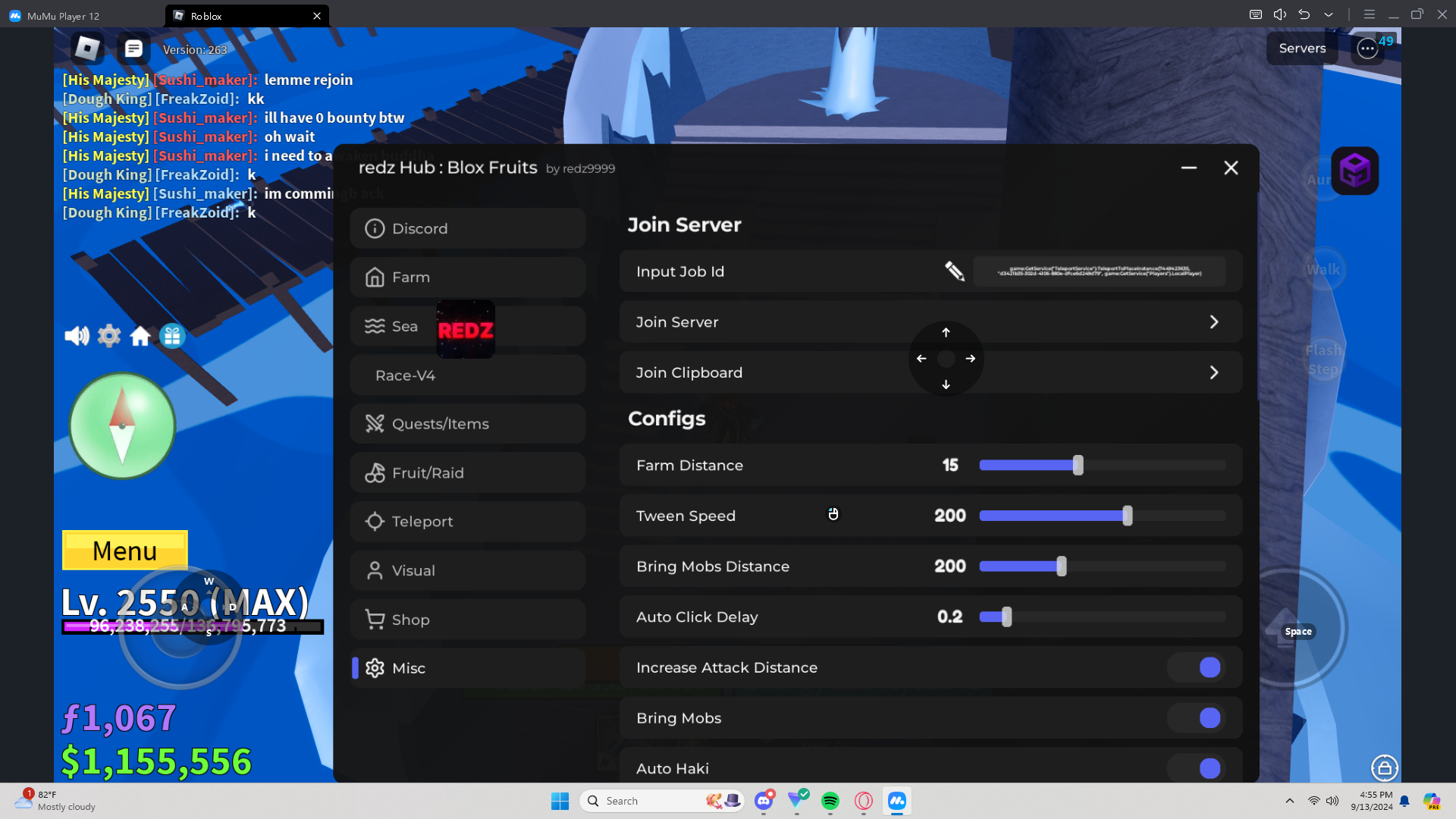Viewport: 1456px width, 819px height.
Task: Open the Fruit/Raid tab
Action: pyautogui.click(x=468, y=473)
